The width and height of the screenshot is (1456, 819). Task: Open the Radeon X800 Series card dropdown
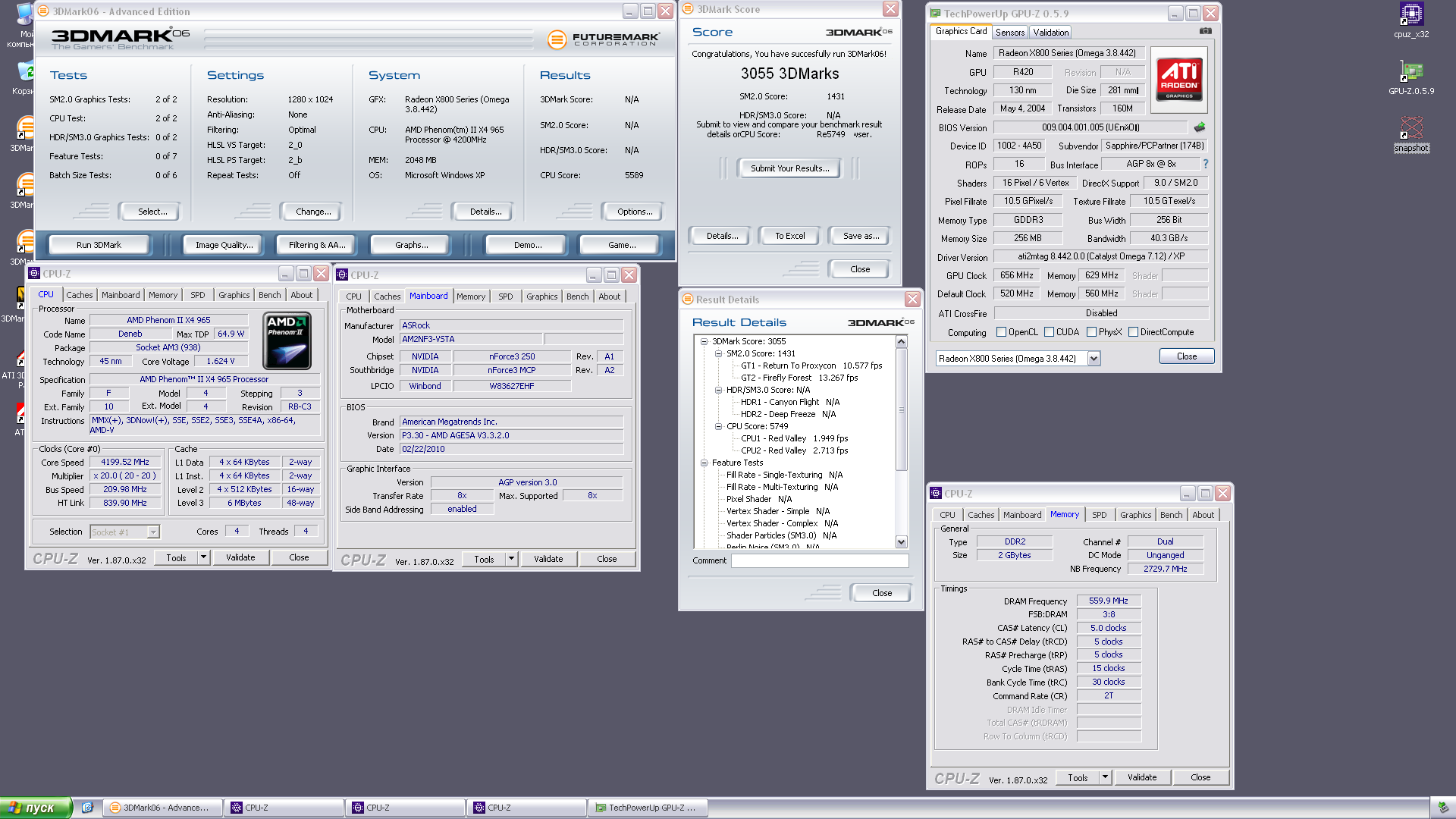point(1094,359)
